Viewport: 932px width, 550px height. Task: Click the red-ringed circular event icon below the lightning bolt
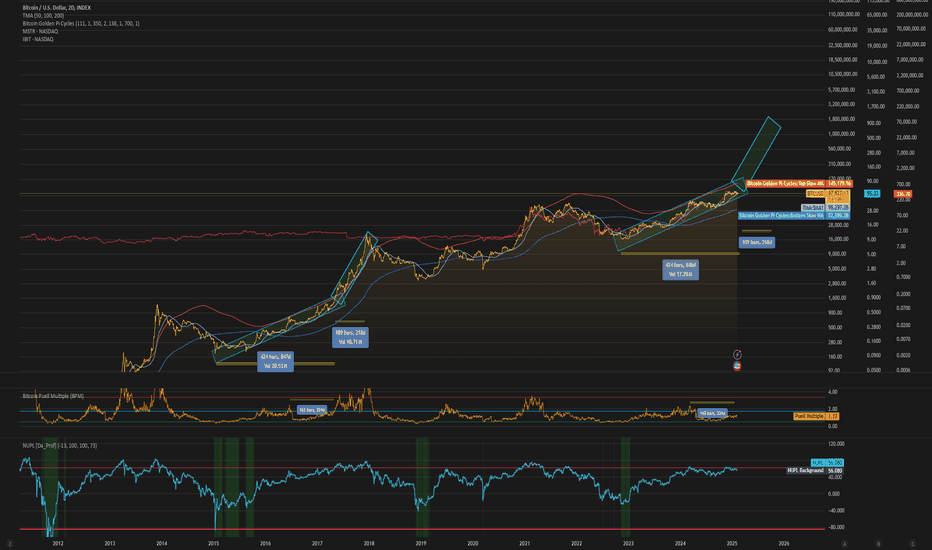click(737, 366)
